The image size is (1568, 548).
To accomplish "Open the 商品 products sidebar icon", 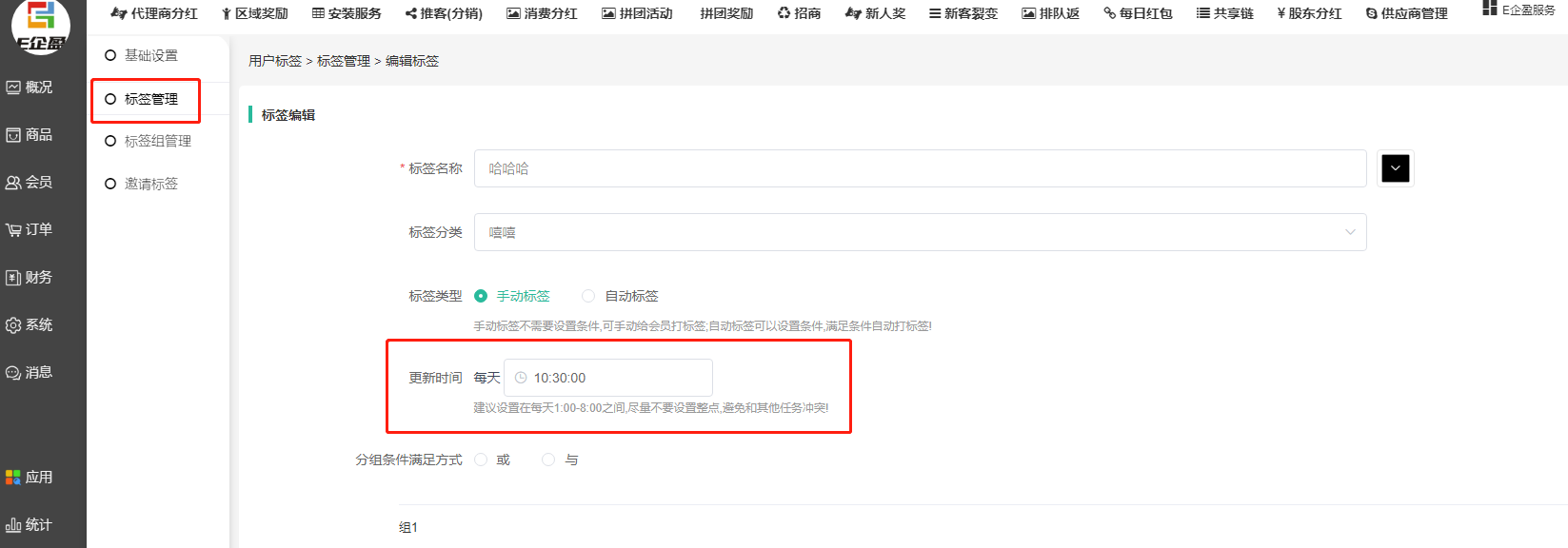I will [x=13, y=135].
